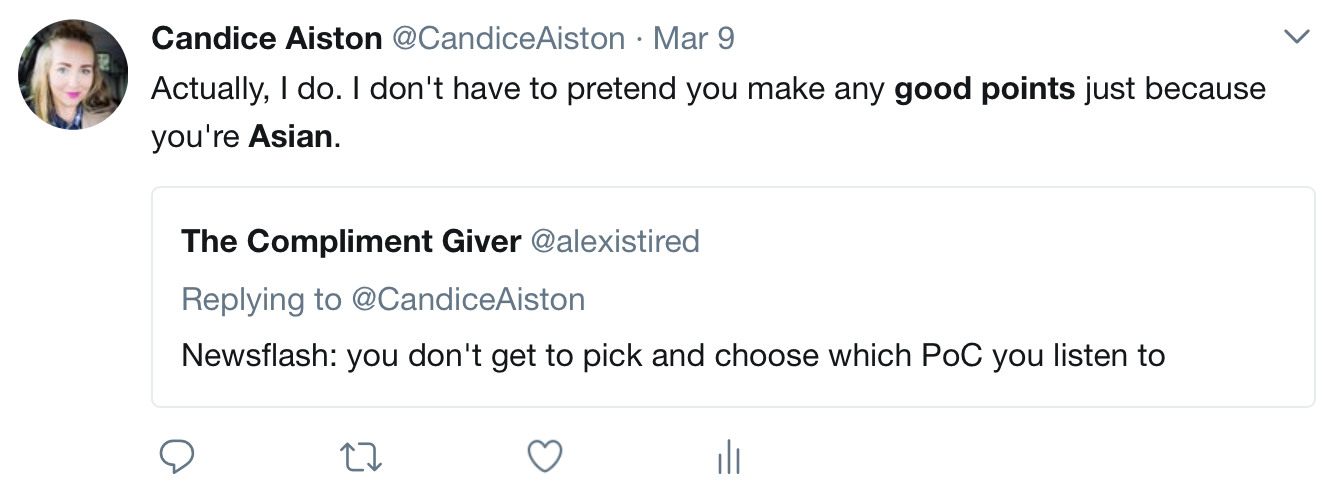Click the Replying to label
Screen dimensions: 1342x494
coord(263,299)
